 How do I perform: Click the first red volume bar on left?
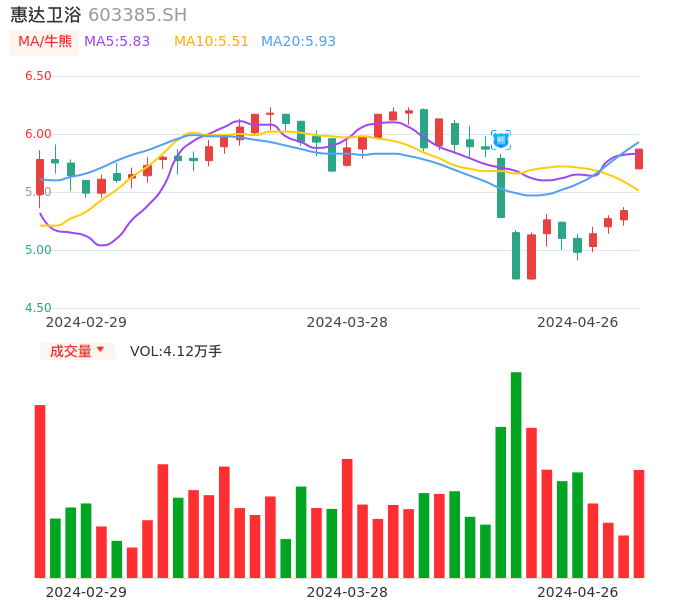(40, 490)
